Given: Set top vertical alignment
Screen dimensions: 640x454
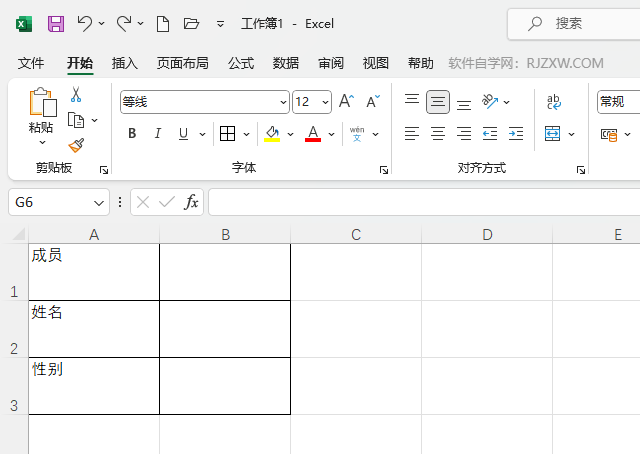Looking at the screenshot, I should pos(412,99).
